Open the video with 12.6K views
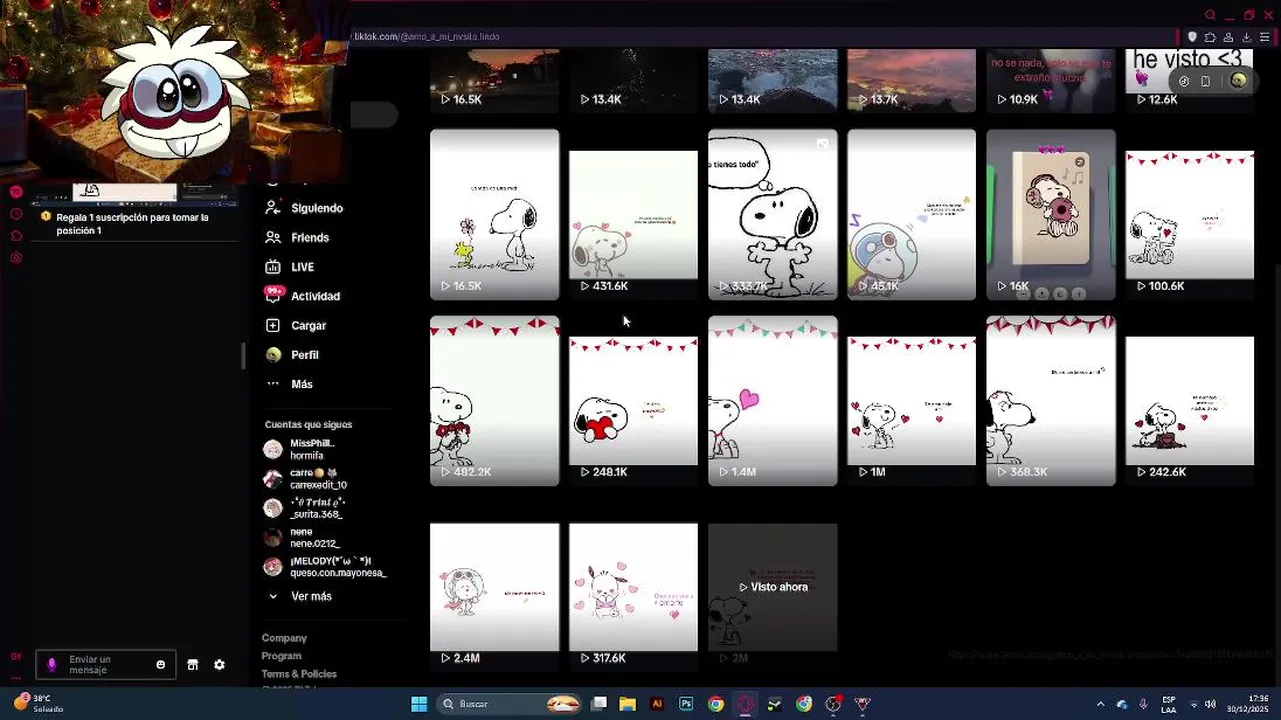1281x720 pixels. [x=1189, y=80]
